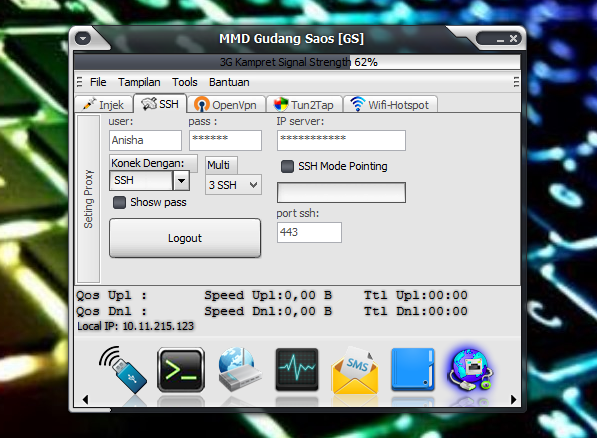Image resolution: width=597 pixels, height=438 pixels.
Task: Click the Logout button
Action: [x=185, y=238]
